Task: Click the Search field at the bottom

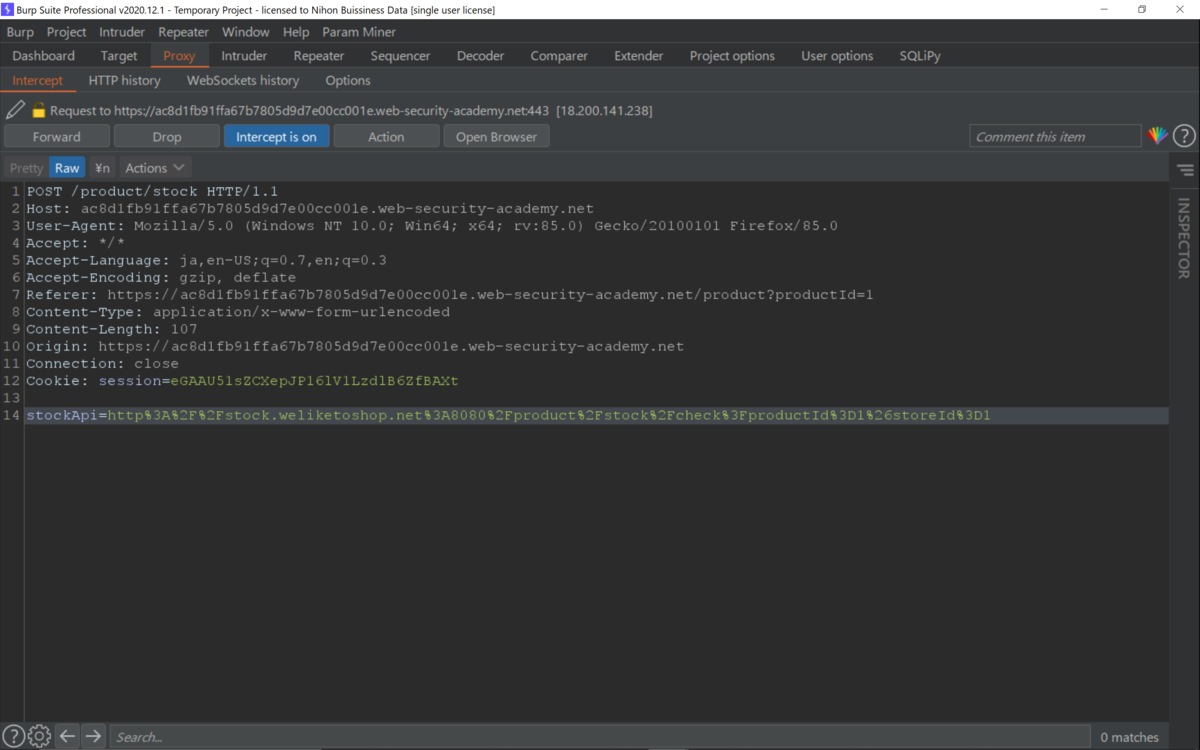Action: click(600, 737)
